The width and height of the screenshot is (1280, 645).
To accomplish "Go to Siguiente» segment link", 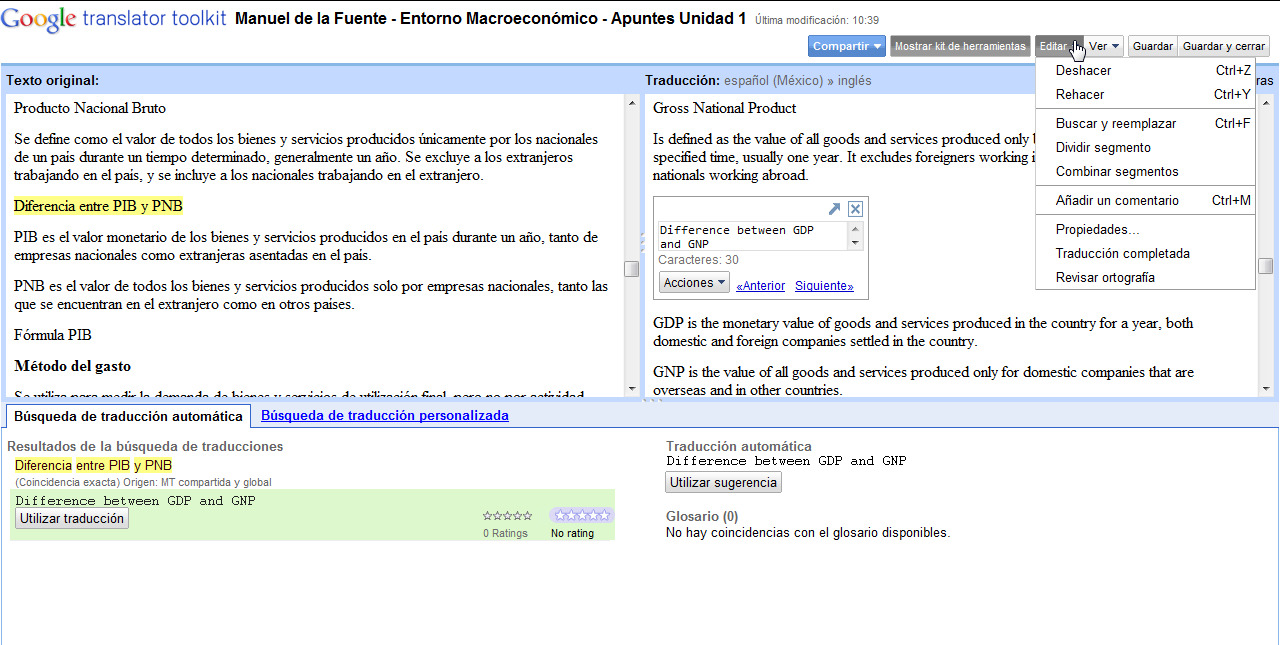I will coord(824,286).
